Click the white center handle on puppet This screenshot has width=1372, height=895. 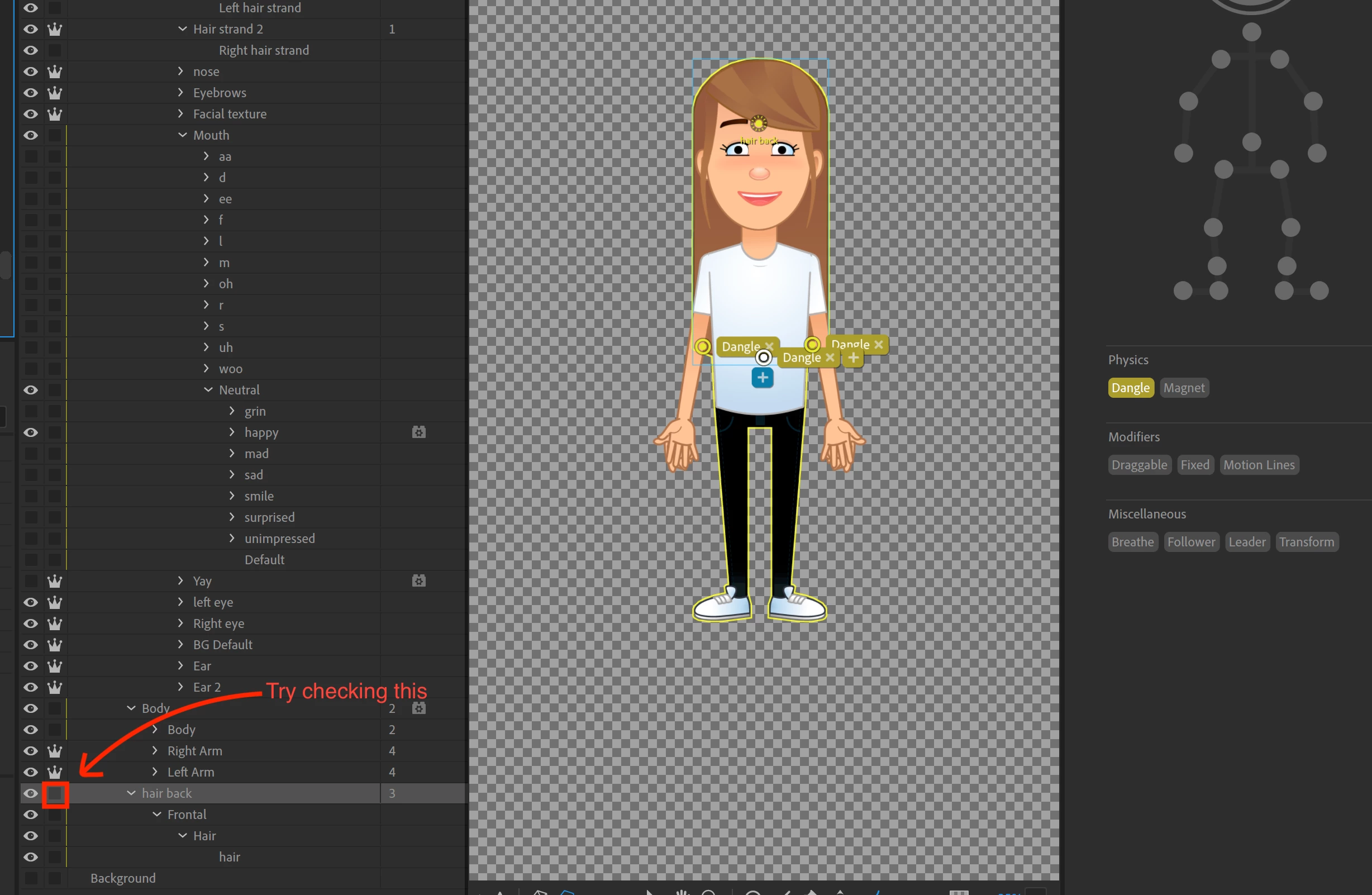(x=763, y=358)
